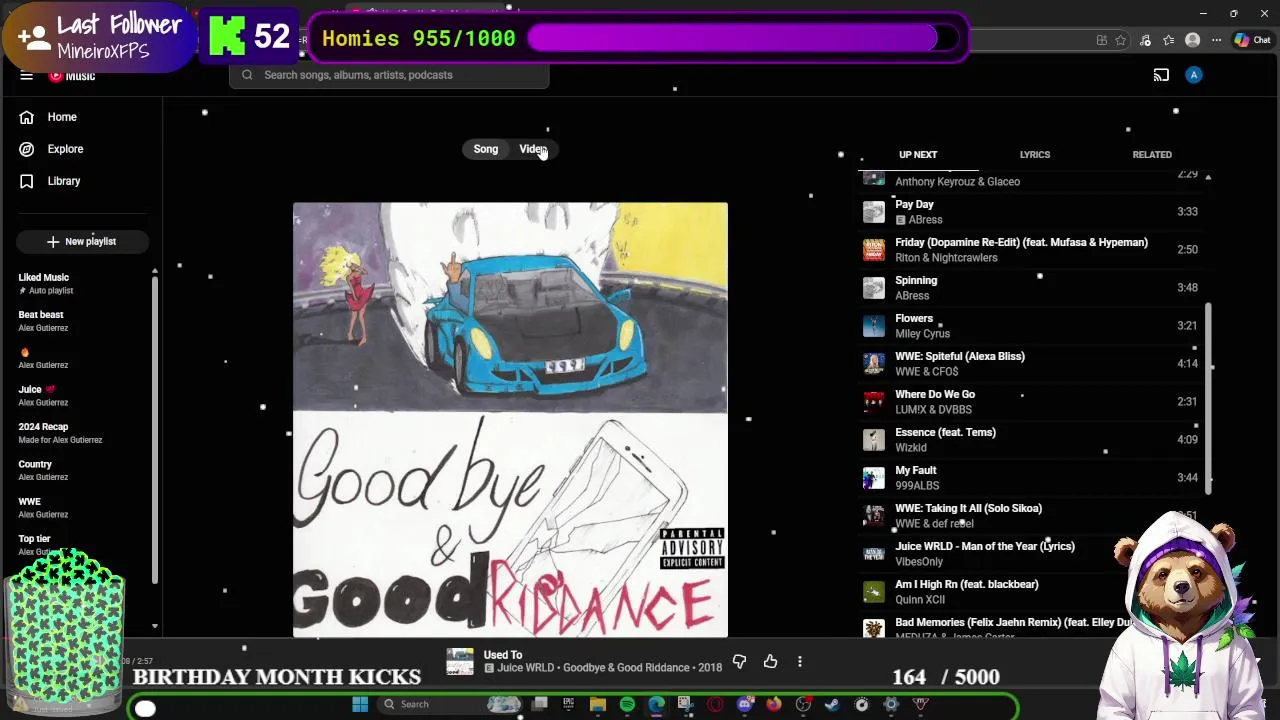Switch player view to Video
This screenshot has width=1280, height=720.
(x=533, y=149)
